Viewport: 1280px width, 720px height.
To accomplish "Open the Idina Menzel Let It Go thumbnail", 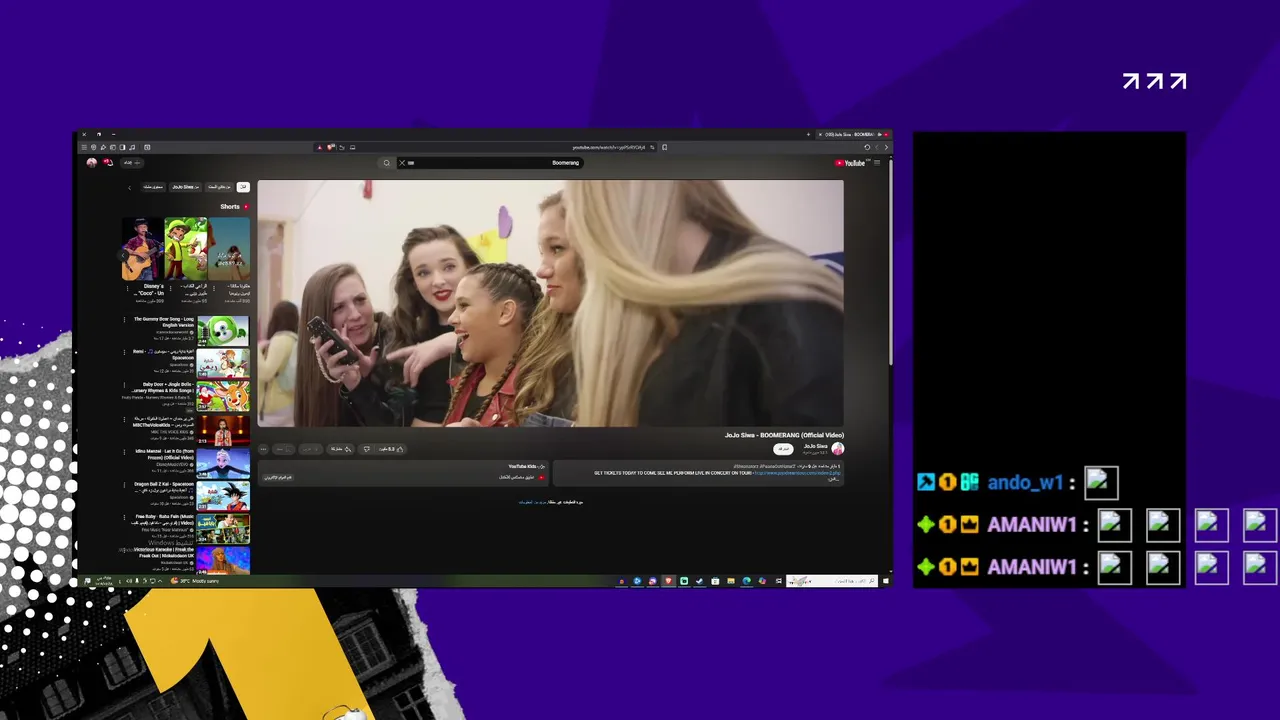I will pos(223,463).
